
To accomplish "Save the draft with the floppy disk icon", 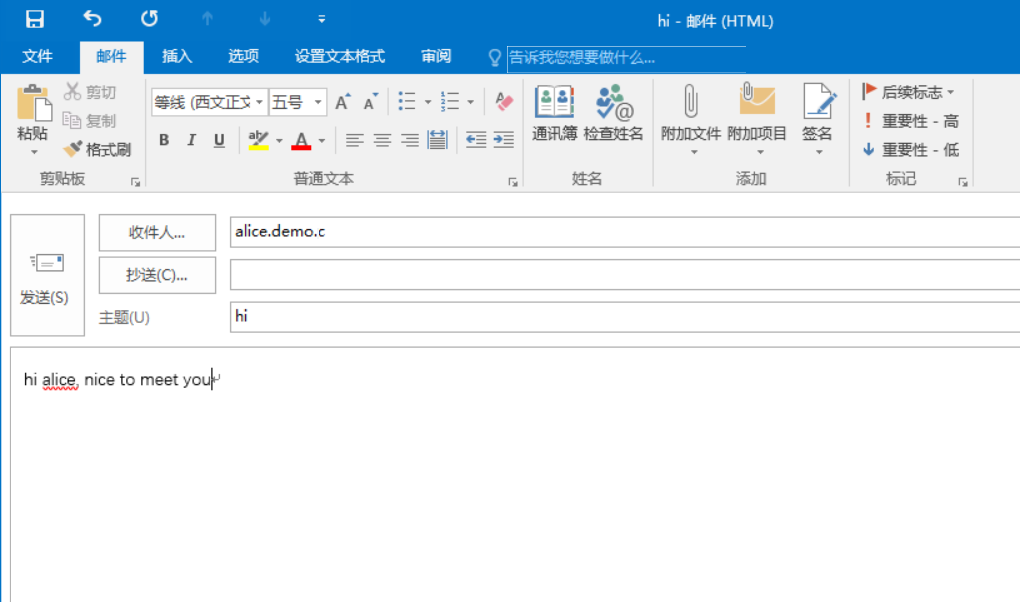I will 35,20.
